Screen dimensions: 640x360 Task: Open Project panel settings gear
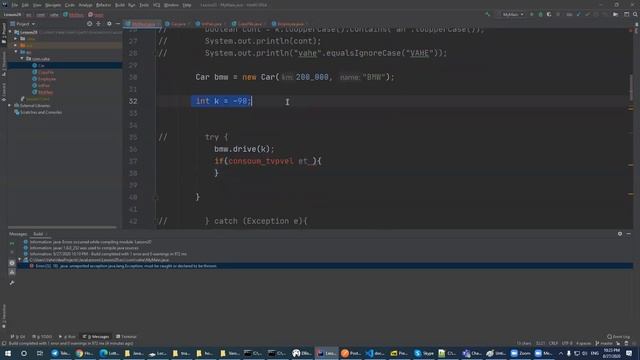pyautogui.click(x=109, y=24)
